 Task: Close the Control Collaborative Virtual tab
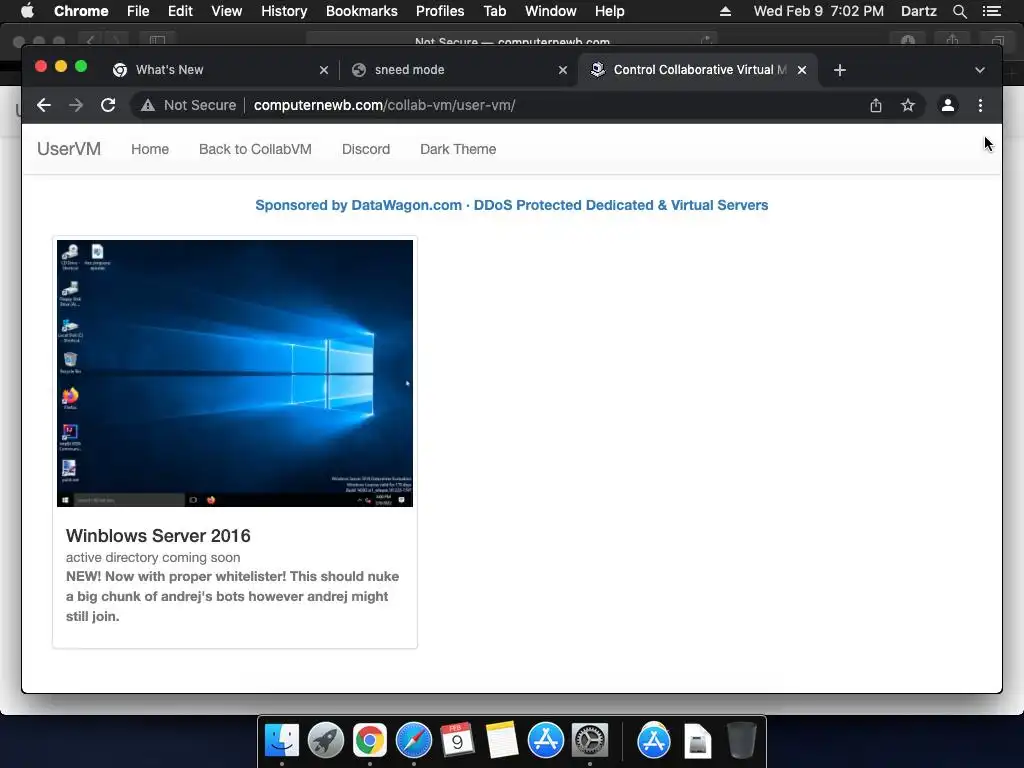[x=802, y=70]
